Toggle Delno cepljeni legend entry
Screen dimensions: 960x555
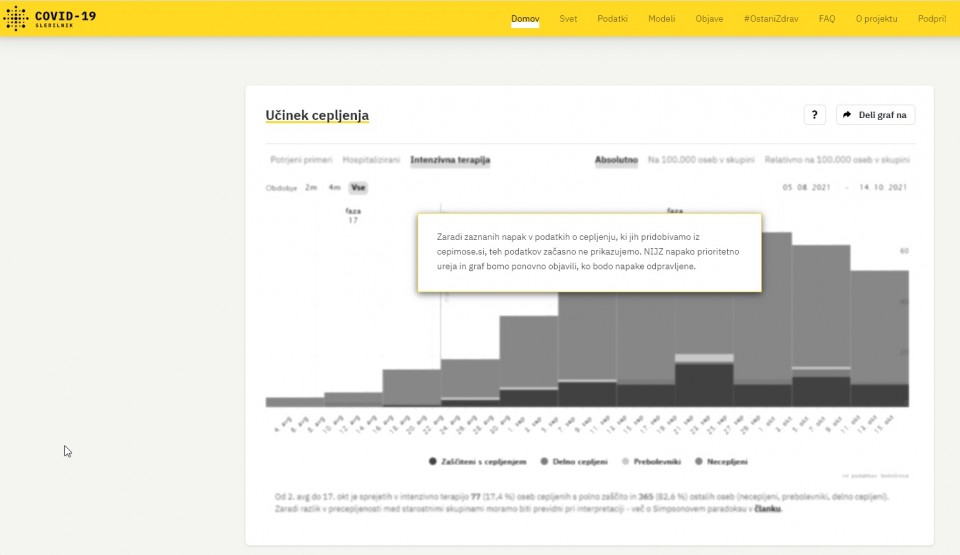click(x=574, y=461)
